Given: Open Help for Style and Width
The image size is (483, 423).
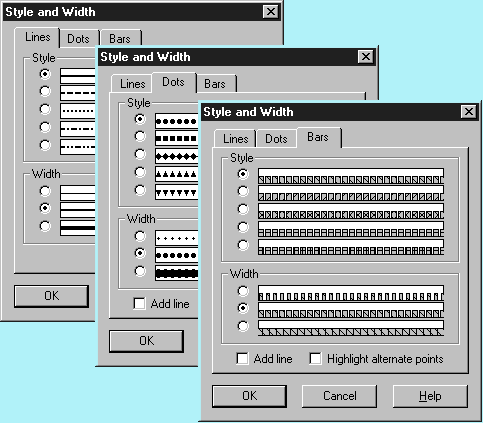Looking at the screenshot, I should coord(430,396).
